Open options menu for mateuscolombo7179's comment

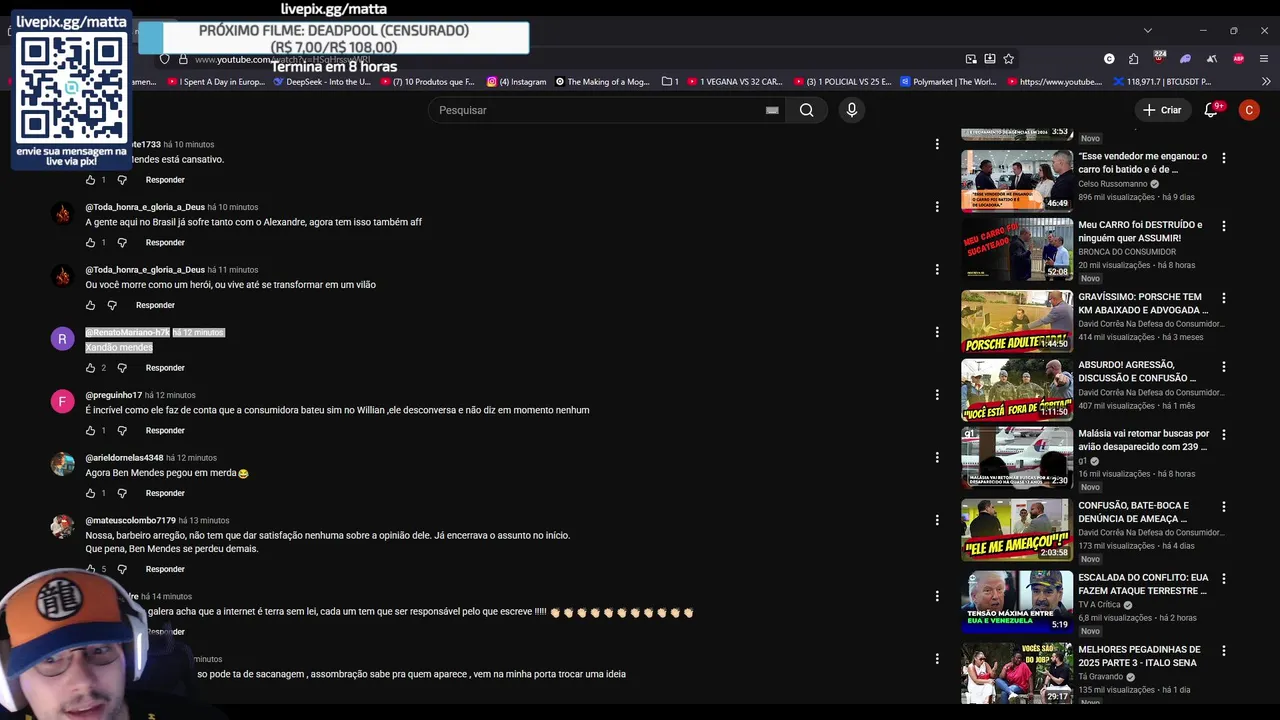click(937, 520)
